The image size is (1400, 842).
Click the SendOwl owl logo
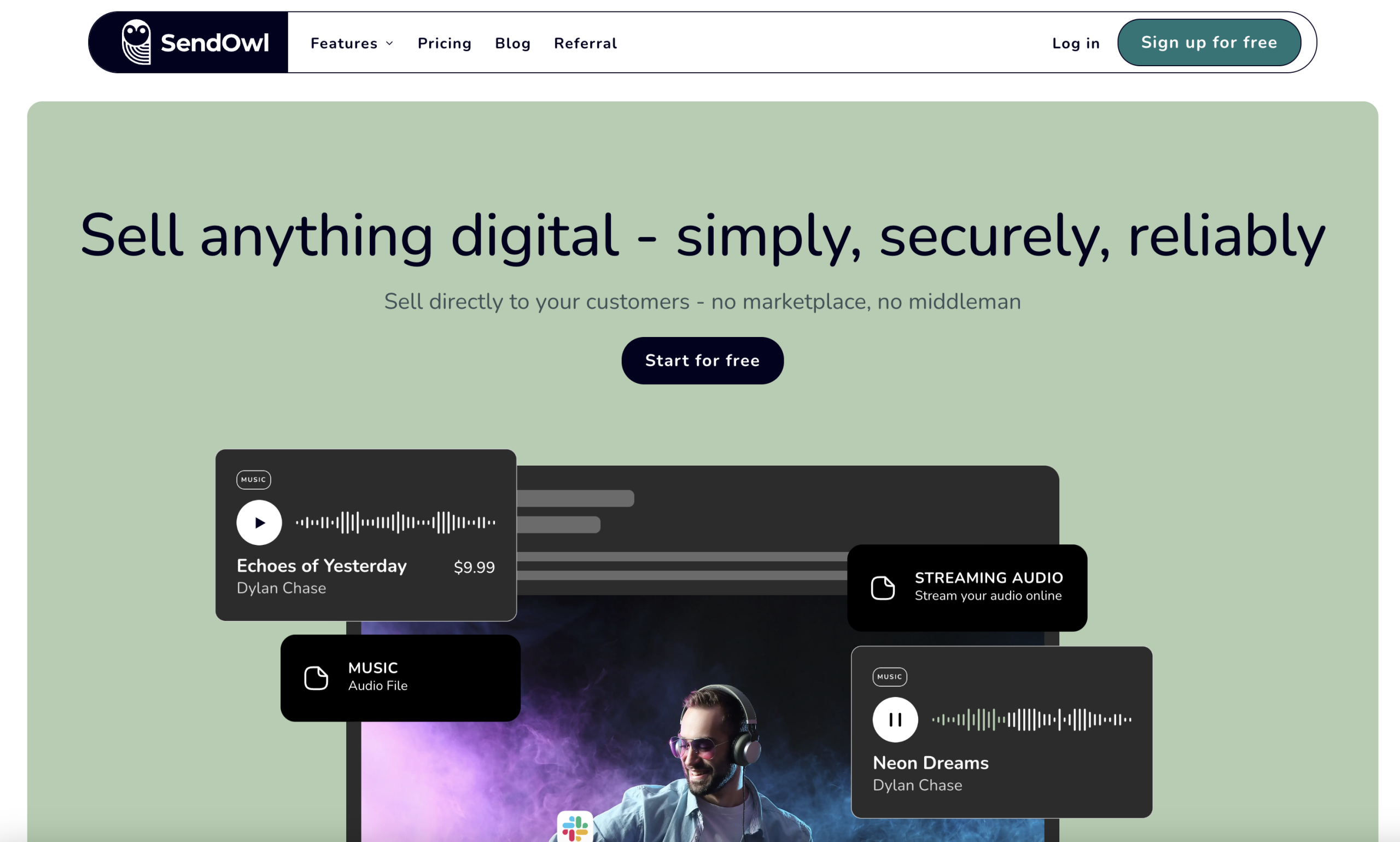[x=137, y=42]
